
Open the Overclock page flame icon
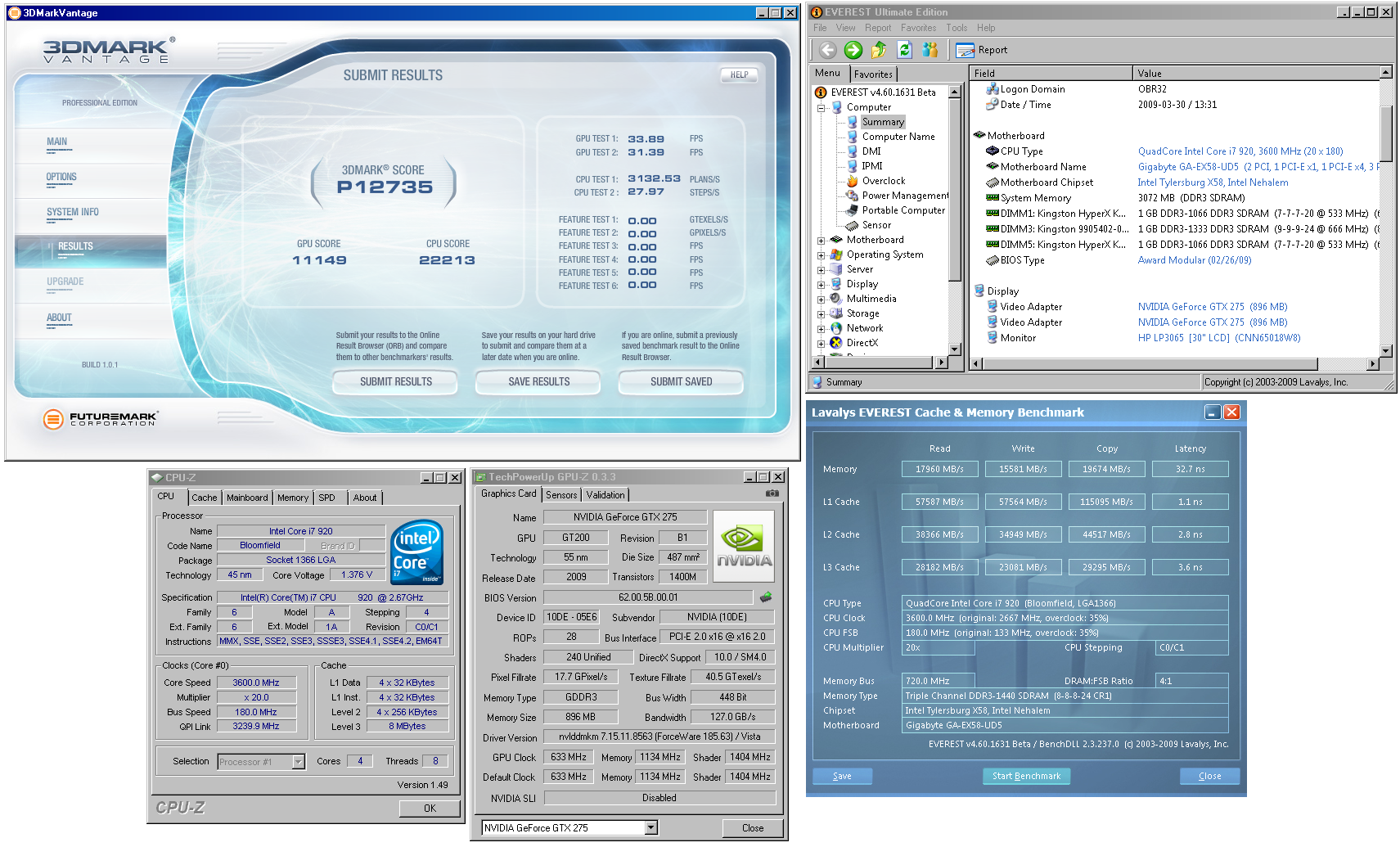point(853,181)
